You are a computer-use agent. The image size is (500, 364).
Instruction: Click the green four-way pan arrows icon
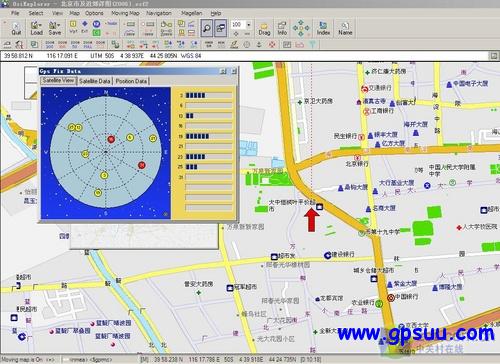(301, 28)
